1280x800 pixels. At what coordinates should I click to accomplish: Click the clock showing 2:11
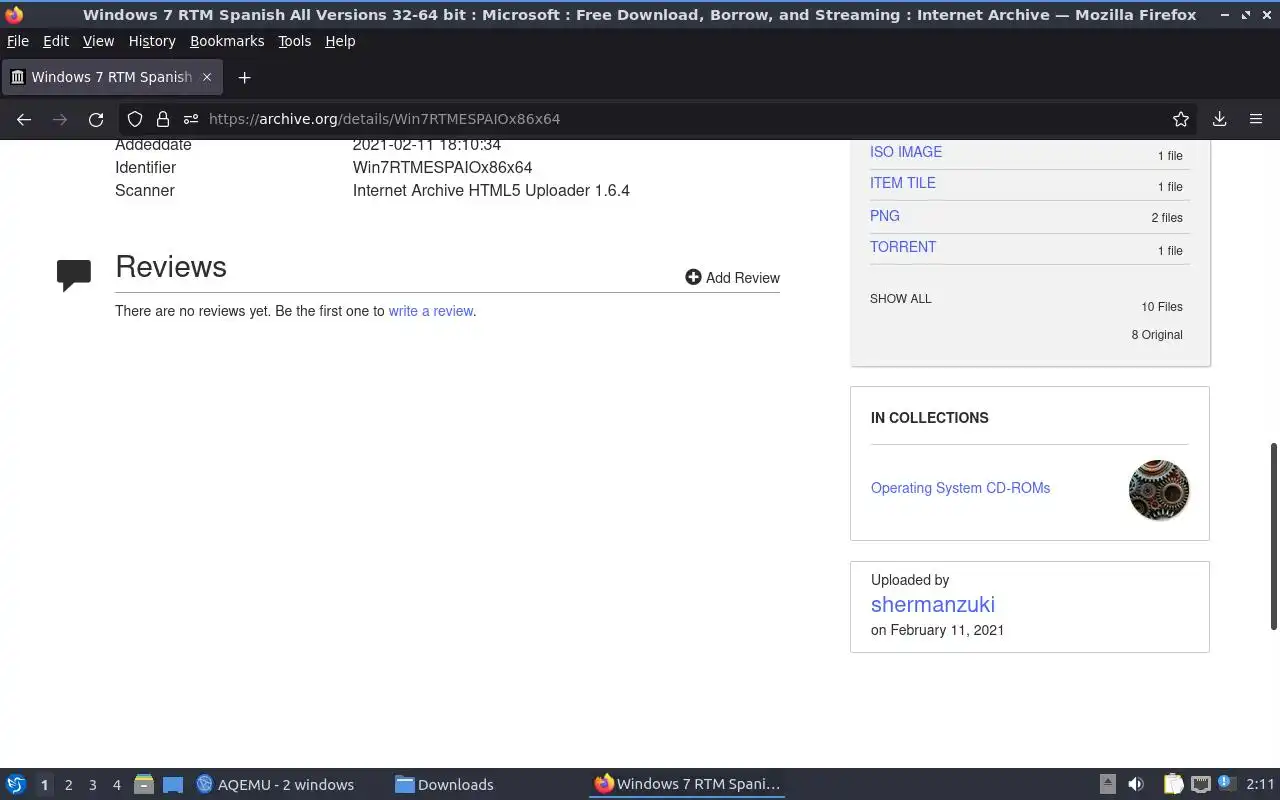click(1260, 784)
